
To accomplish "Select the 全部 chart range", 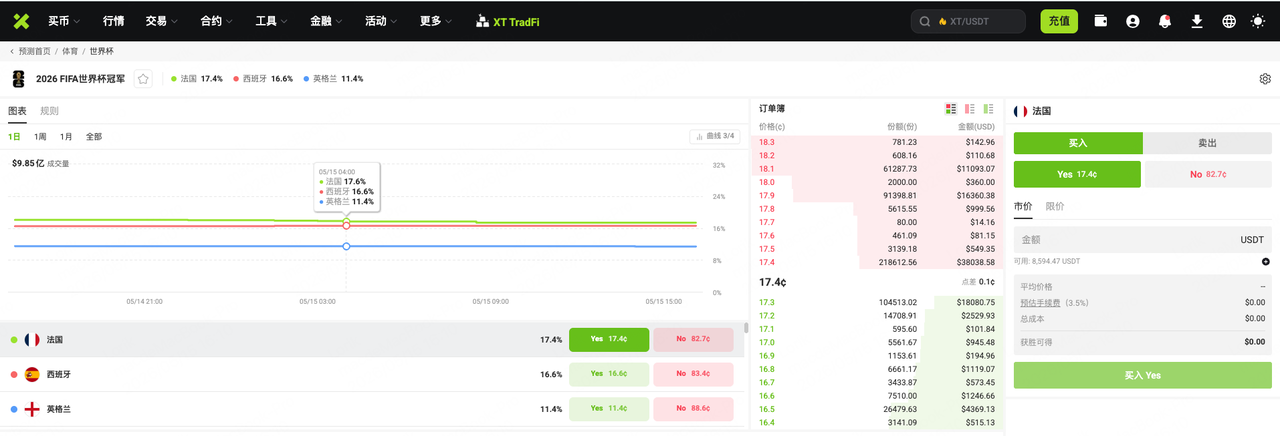I will coord(94,137).
